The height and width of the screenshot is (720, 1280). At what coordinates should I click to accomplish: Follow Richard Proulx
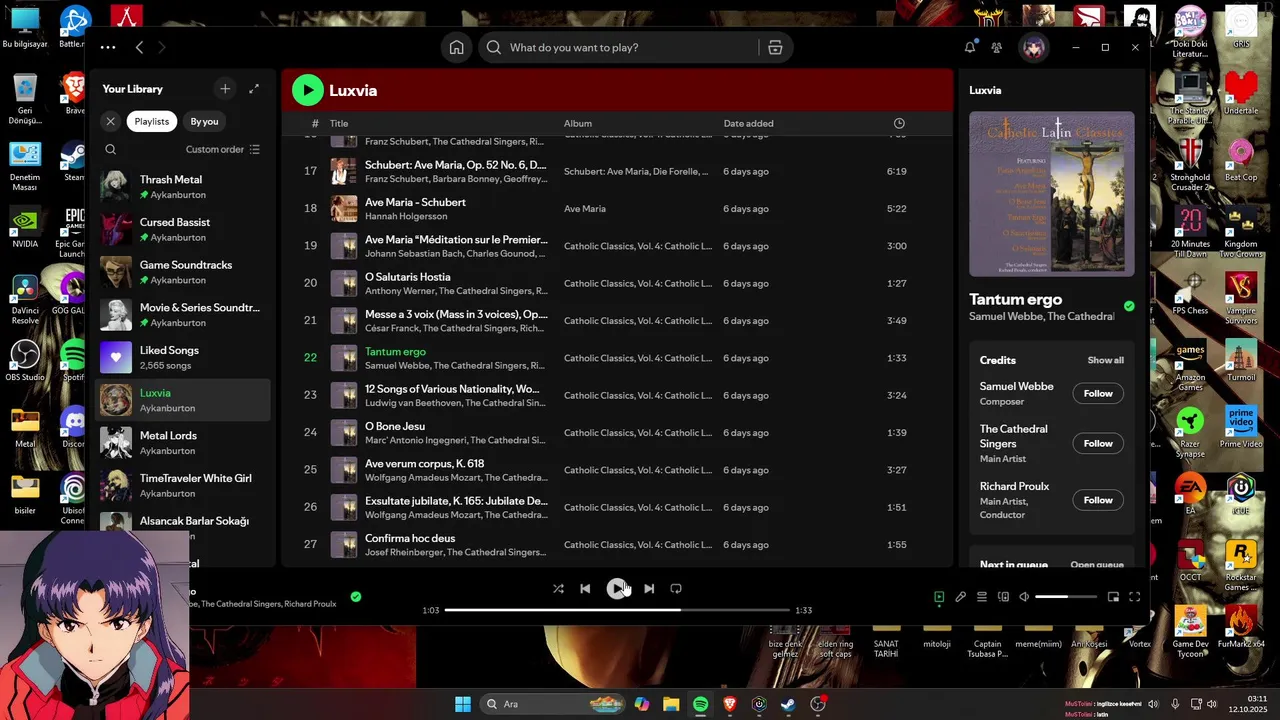coord(1098,500)
